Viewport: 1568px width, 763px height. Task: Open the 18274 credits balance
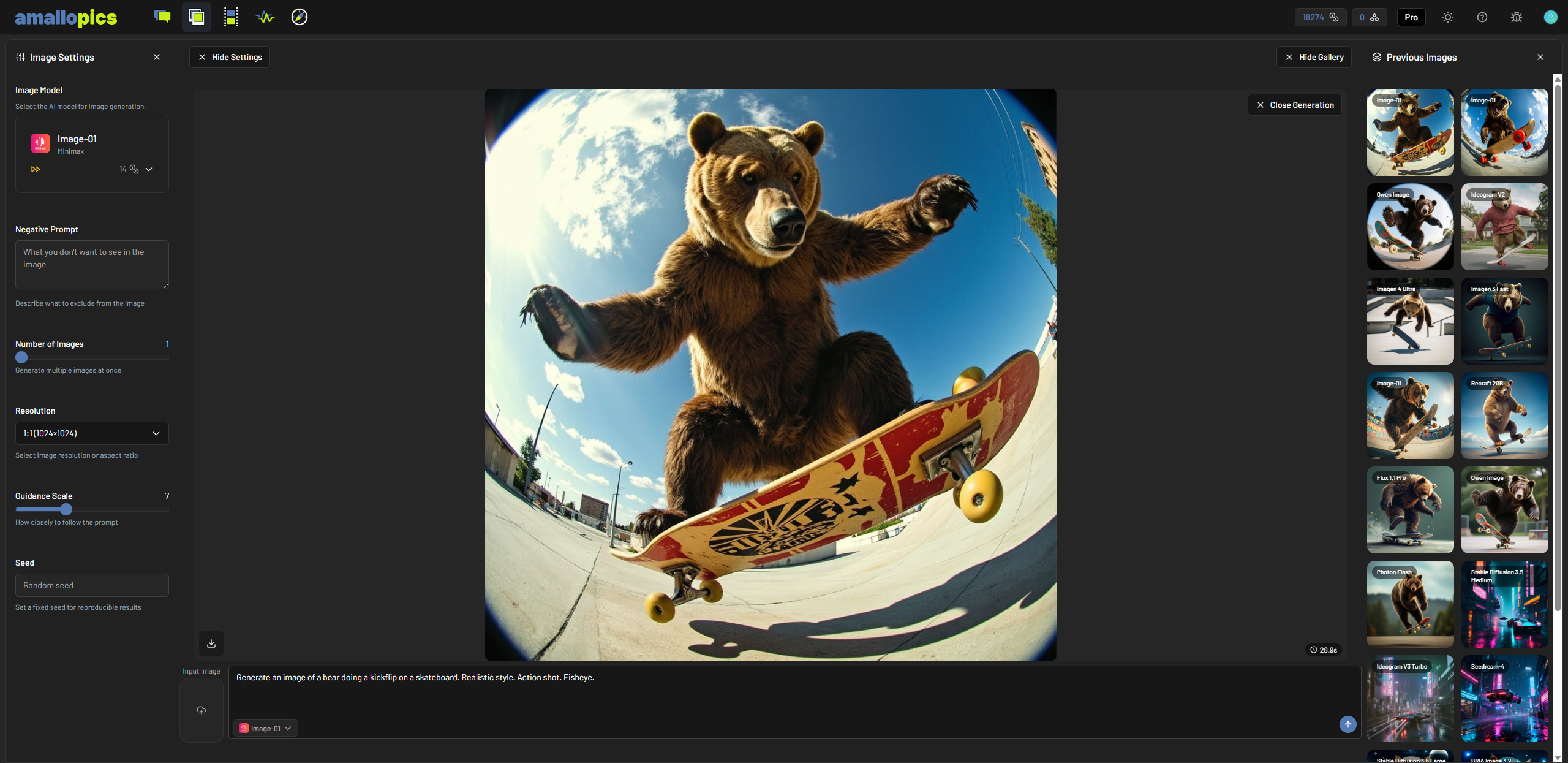[x=1320, y=17]
